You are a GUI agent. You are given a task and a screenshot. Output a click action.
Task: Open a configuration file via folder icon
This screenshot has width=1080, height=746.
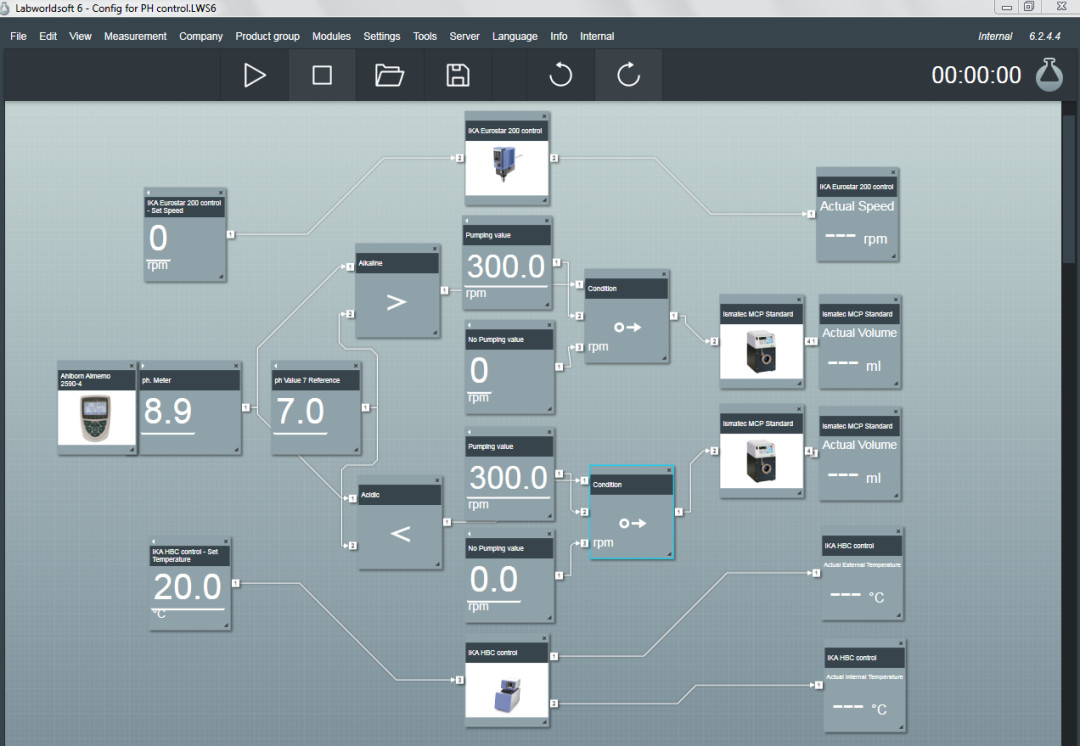coord(389,75)
